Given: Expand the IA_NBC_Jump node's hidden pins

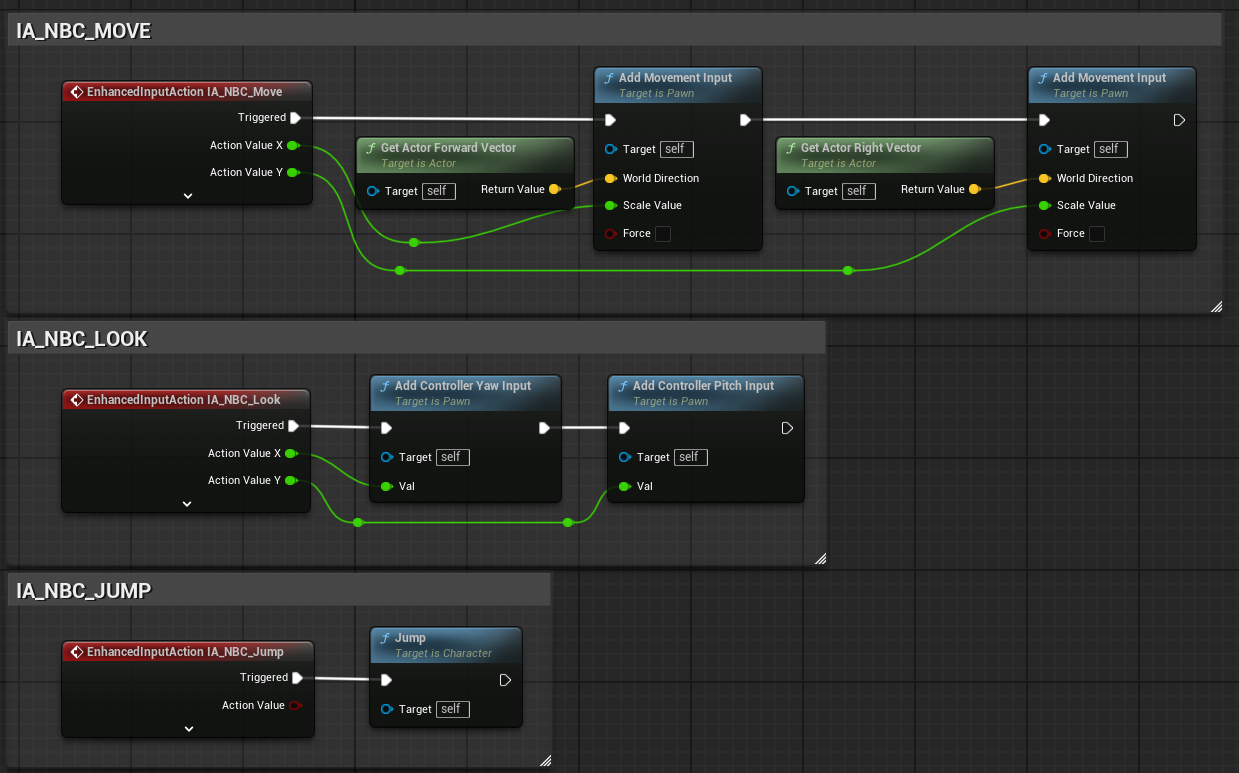Looking at the screenshot, I should [x=189, y=729].
